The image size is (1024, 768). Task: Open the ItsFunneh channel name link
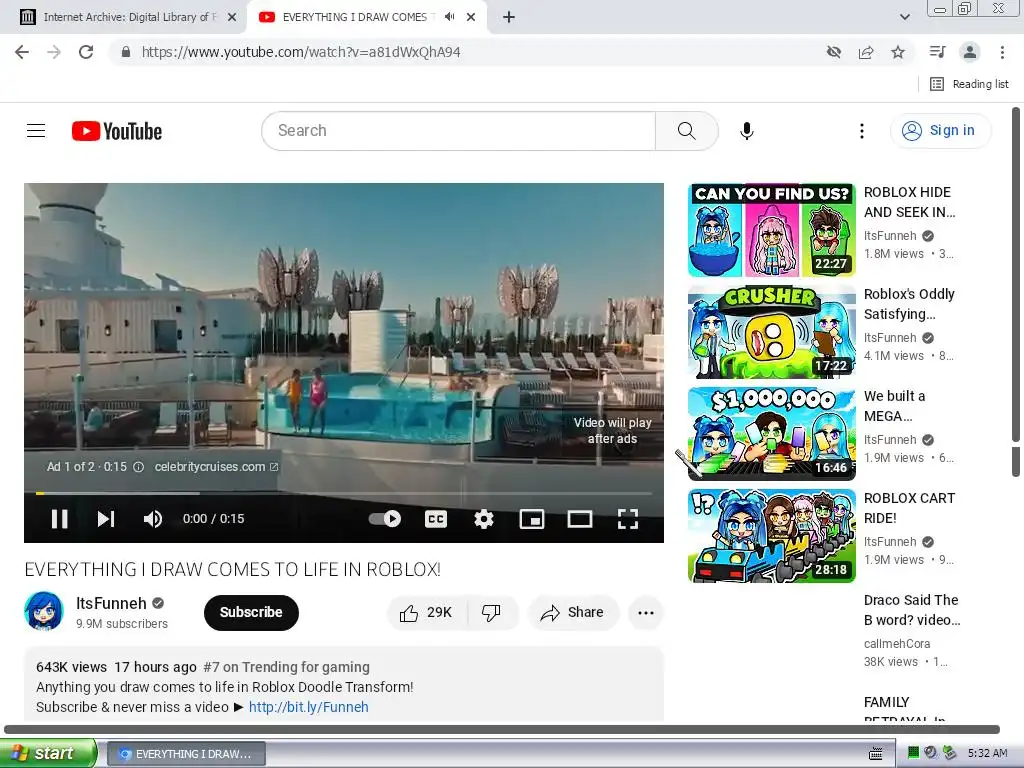[x=111, y=603]
